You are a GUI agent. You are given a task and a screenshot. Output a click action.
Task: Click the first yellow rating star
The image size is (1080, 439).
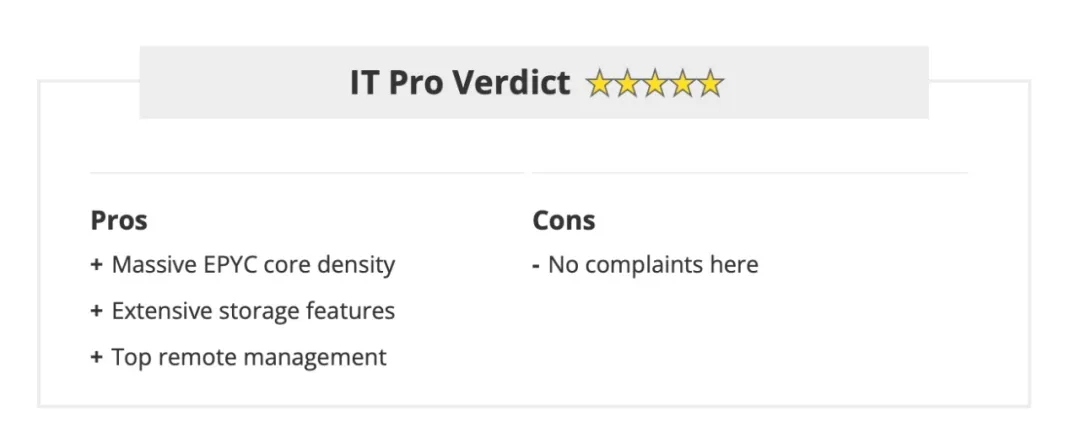point(599,83)
